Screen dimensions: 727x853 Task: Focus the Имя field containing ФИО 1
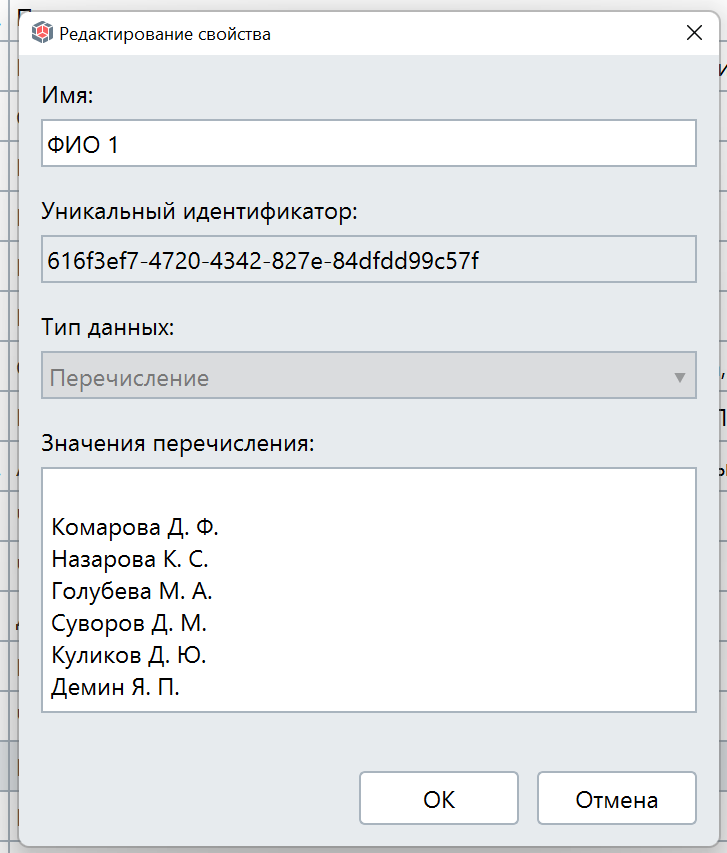click(369, 143)
